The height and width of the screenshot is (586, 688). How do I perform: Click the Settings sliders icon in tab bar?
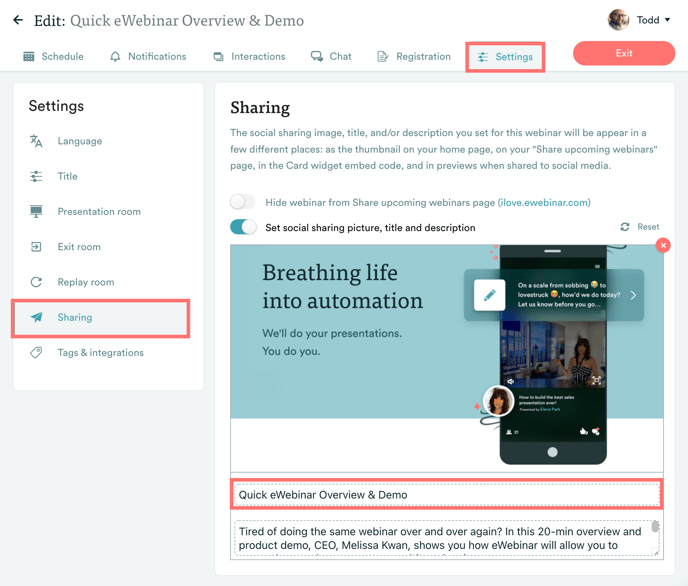coord(483,57)
